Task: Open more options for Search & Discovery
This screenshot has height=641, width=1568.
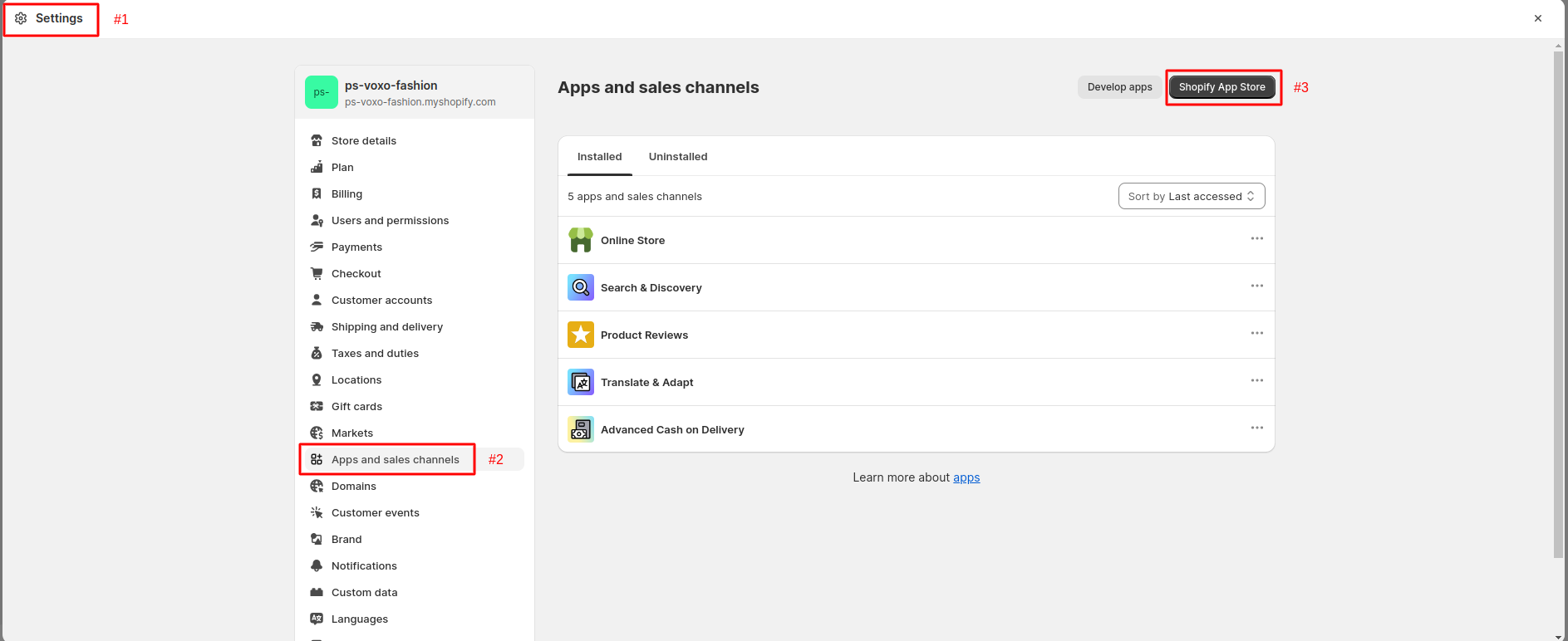Action: point(1257,286)
